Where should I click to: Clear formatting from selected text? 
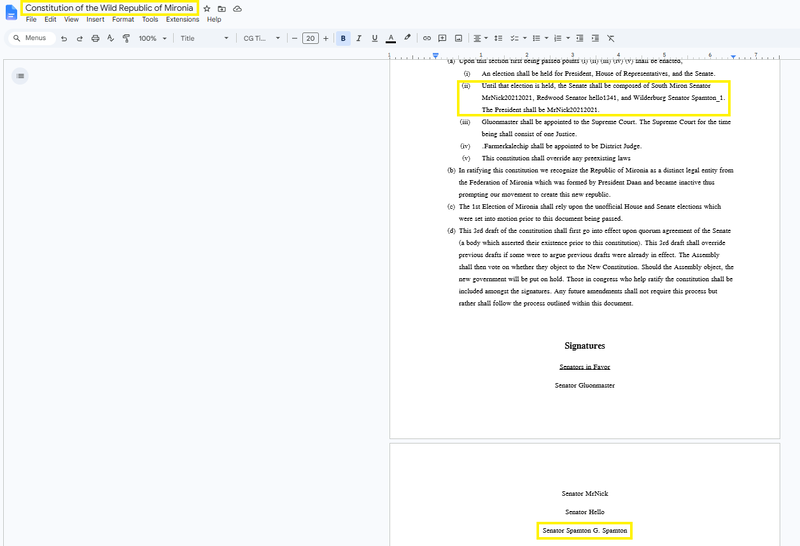pyautogui.click(x=611, y=38)
